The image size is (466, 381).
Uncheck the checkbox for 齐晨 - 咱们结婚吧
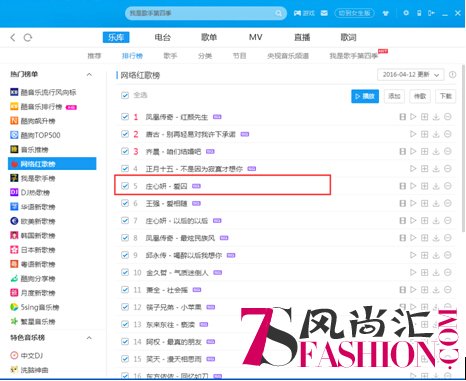coord(125,151)
